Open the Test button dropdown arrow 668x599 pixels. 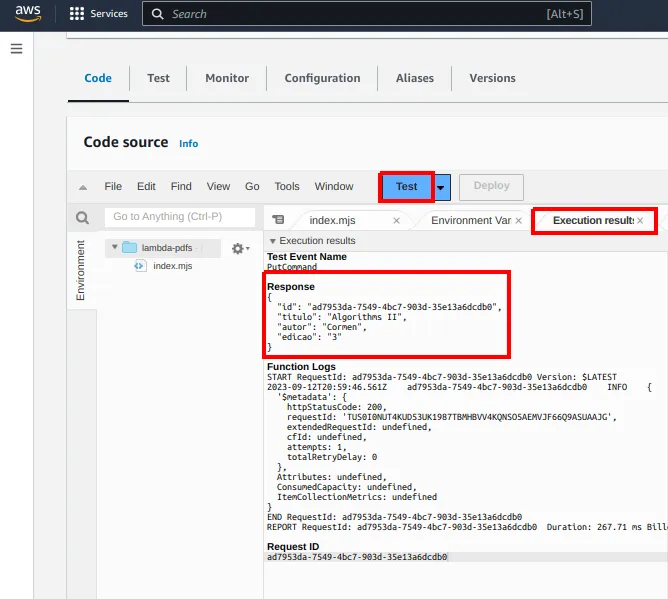pos(441,187)
